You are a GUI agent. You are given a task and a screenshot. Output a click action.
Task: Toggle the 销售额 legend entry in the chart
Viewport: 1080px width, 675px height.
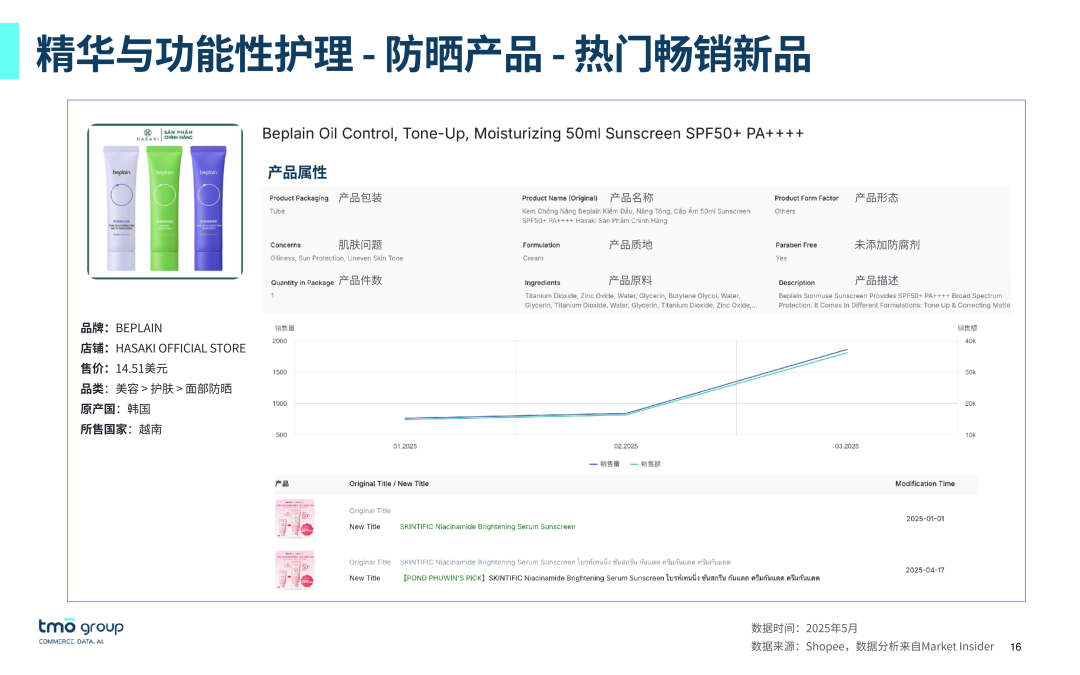(645, 464)
